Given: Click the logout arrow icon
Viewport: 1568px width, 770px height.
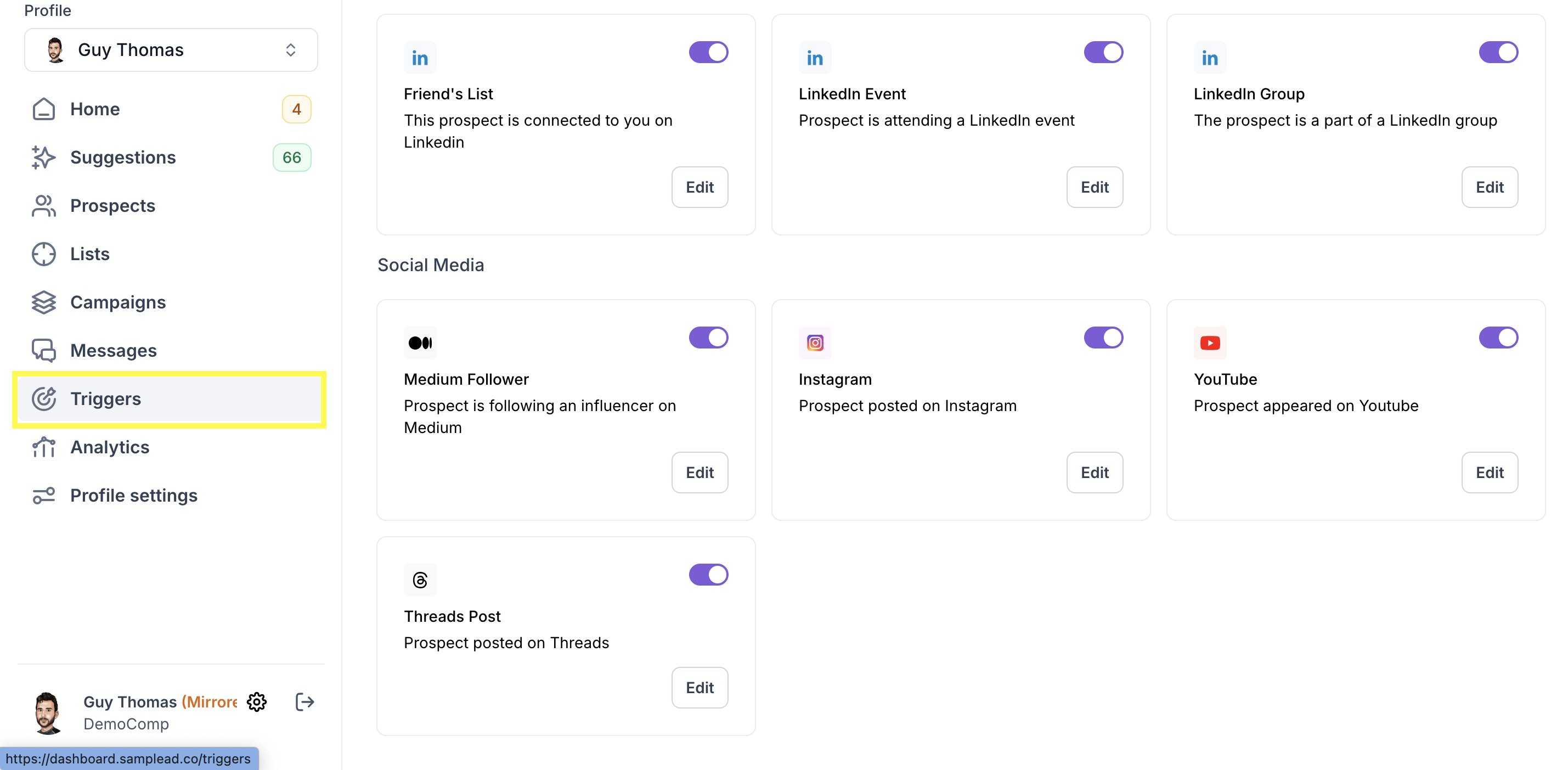Looking at the screenshot, I should (304, 702).
